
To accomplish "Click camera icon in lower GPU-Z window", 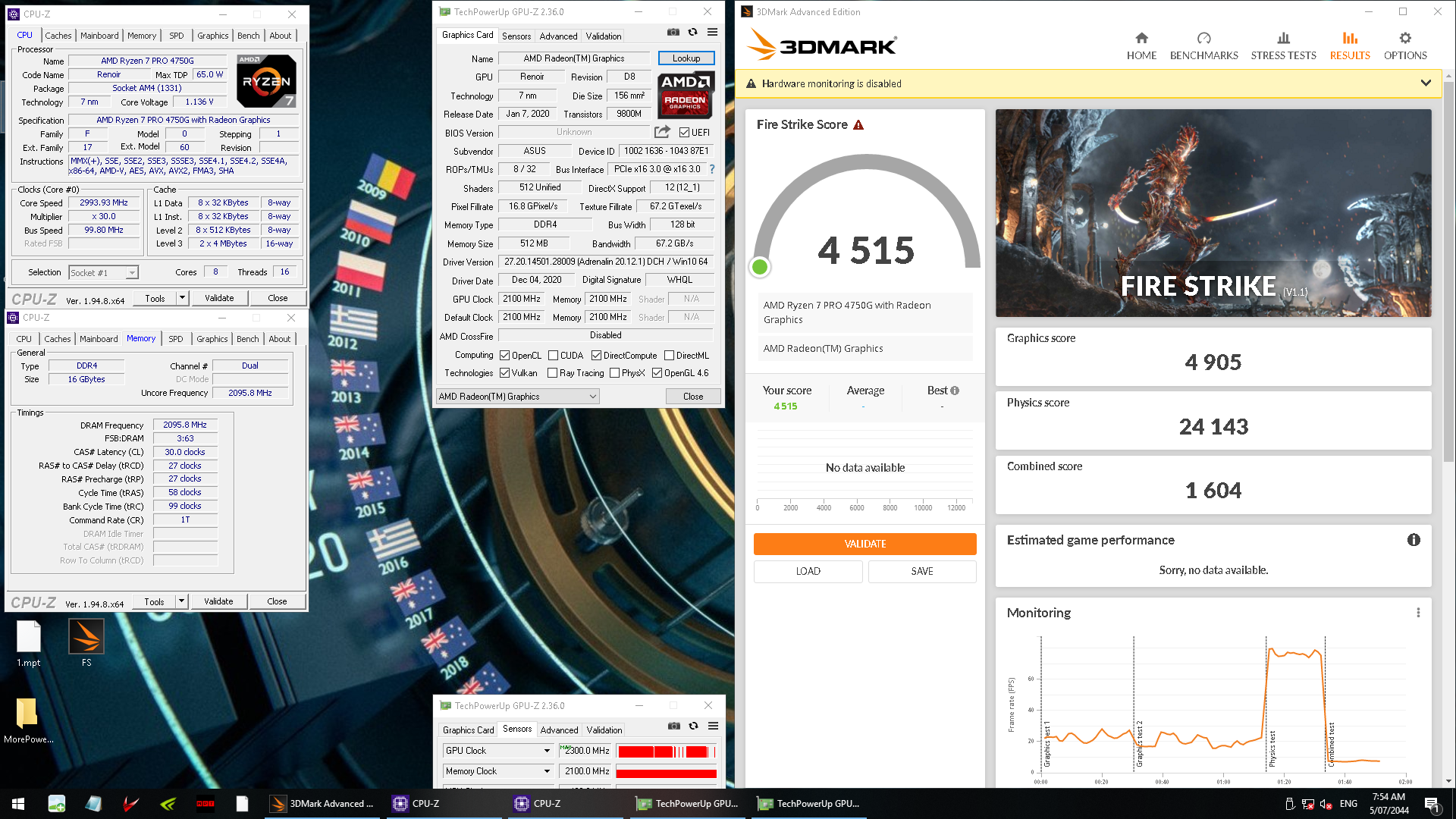I will pyautogui.click(x=673, y=726).
